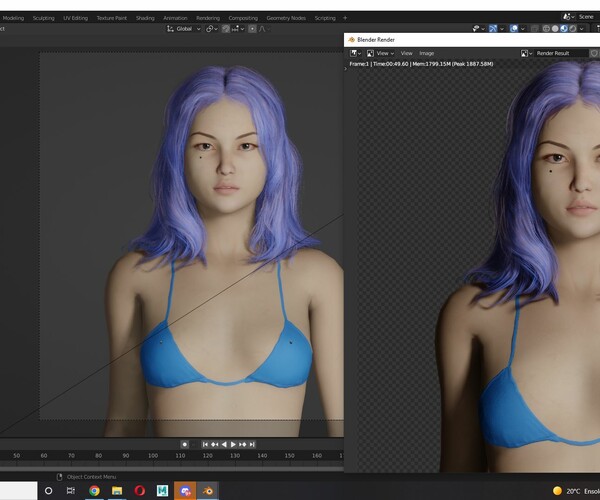This screenshot has height=500, width=600.
Task: Open the View menu in render window
Action: (406, 53)
